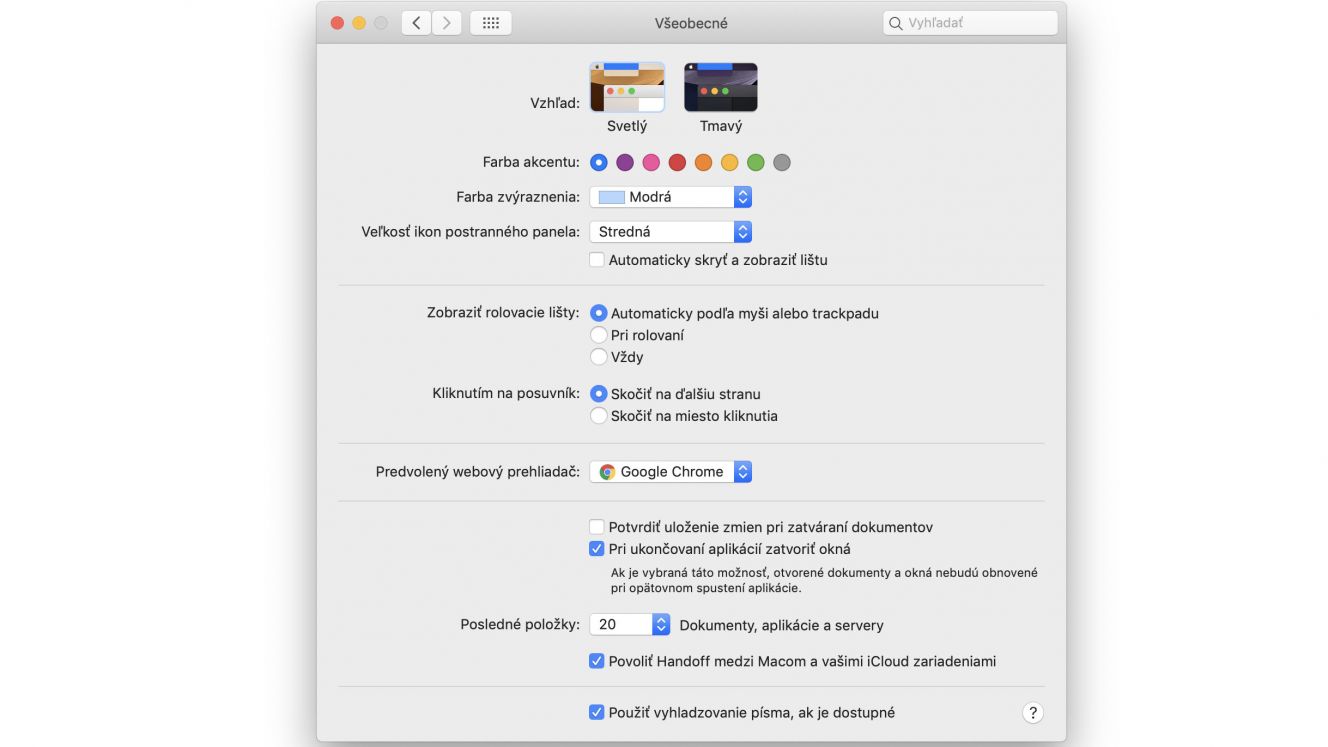Pick the purple accent color
Image resolution: width=1328 pixels, height=747 pixels.
625,162
